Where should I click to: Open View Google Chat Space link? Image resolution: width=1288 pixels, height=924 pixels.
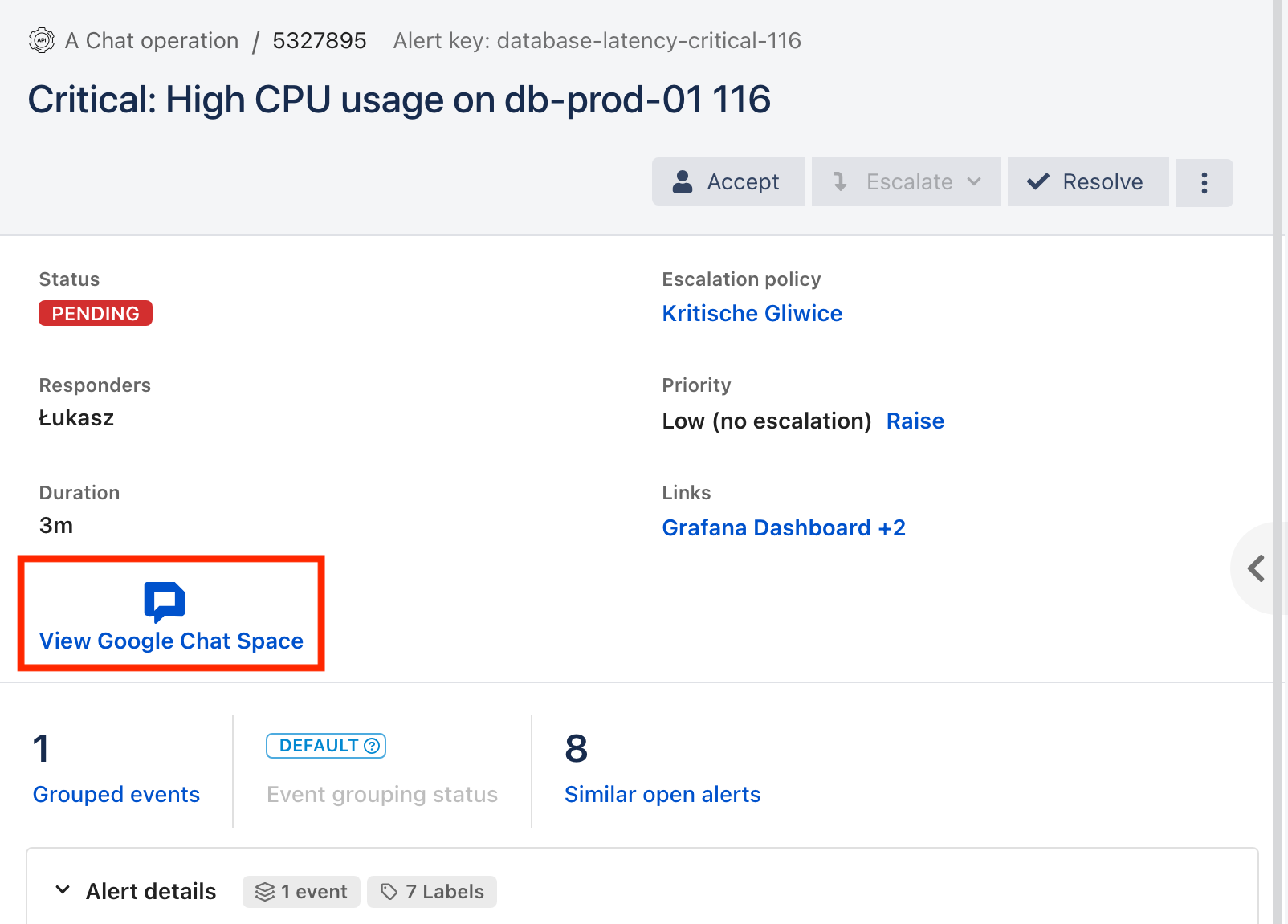coord(171,641)
